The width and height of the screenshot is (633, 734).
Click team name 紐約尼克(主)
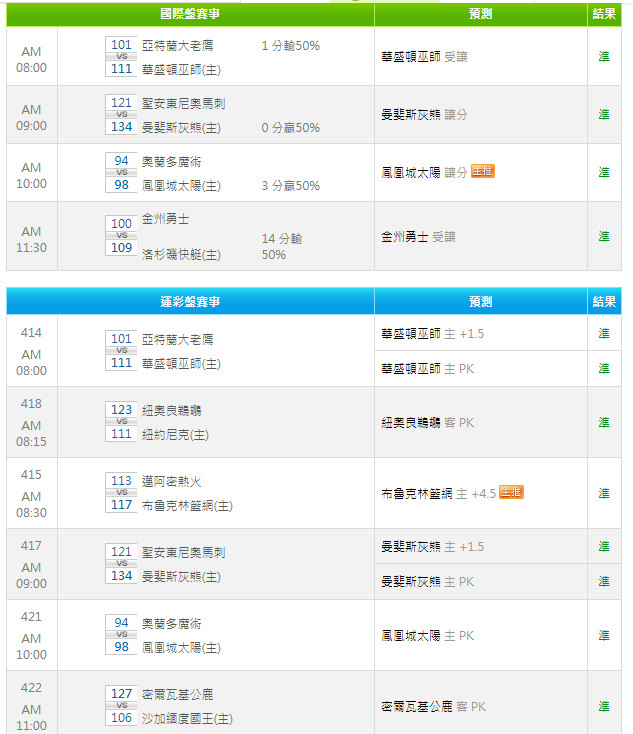(175, 435)
